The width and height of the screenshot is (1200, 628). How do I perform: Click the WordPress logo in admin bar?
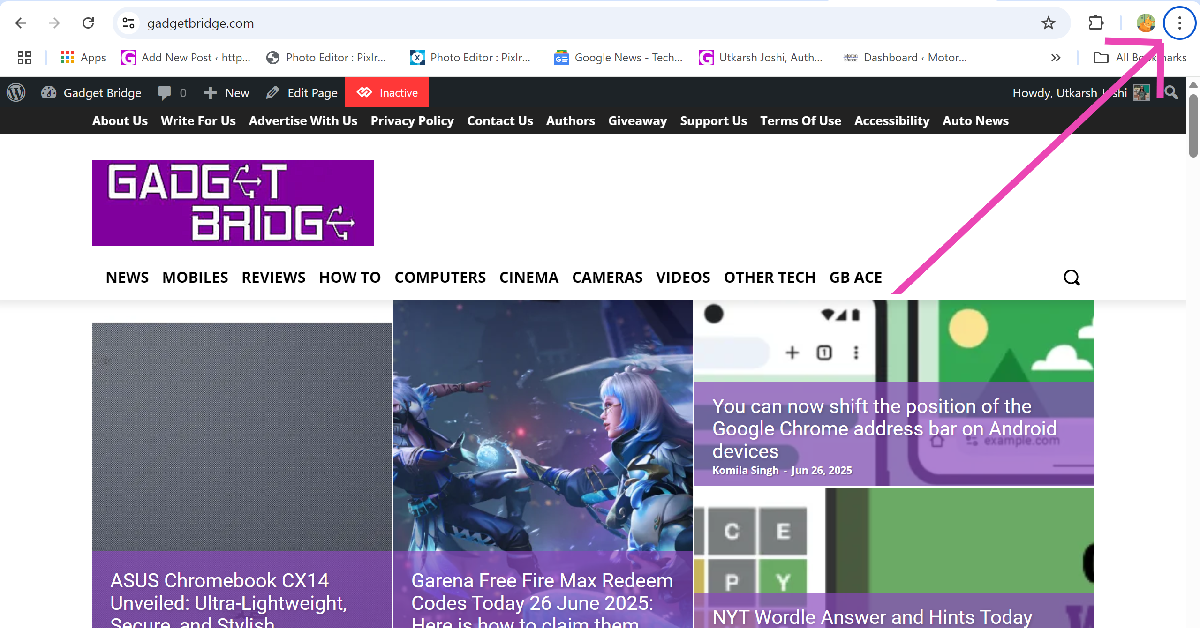tap(16, 92)
